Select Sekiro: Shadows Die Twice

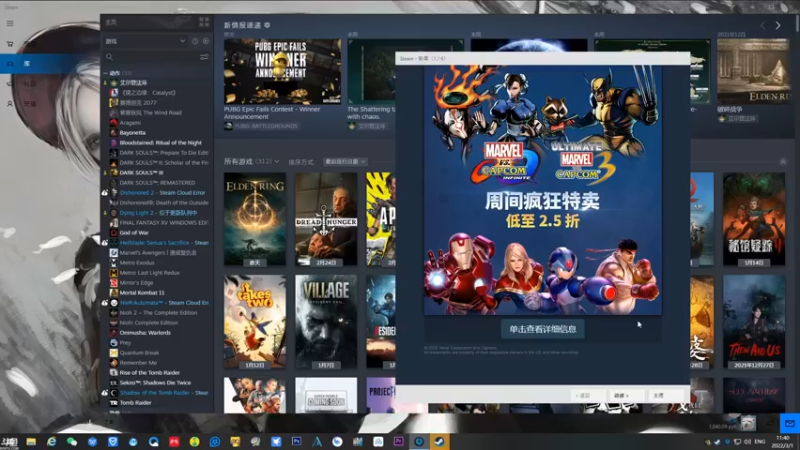155,383
